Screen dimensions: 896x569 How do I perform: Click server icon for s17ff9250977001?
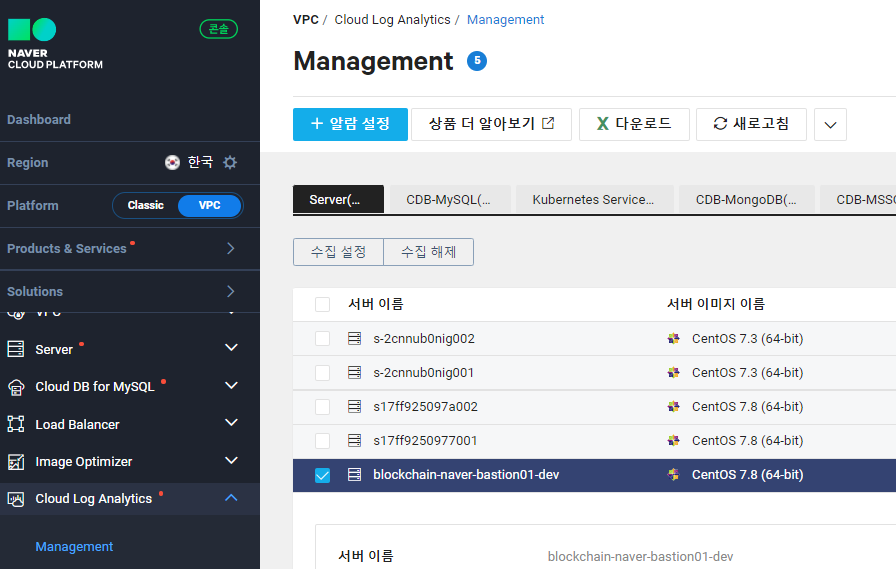pos(354,440)
